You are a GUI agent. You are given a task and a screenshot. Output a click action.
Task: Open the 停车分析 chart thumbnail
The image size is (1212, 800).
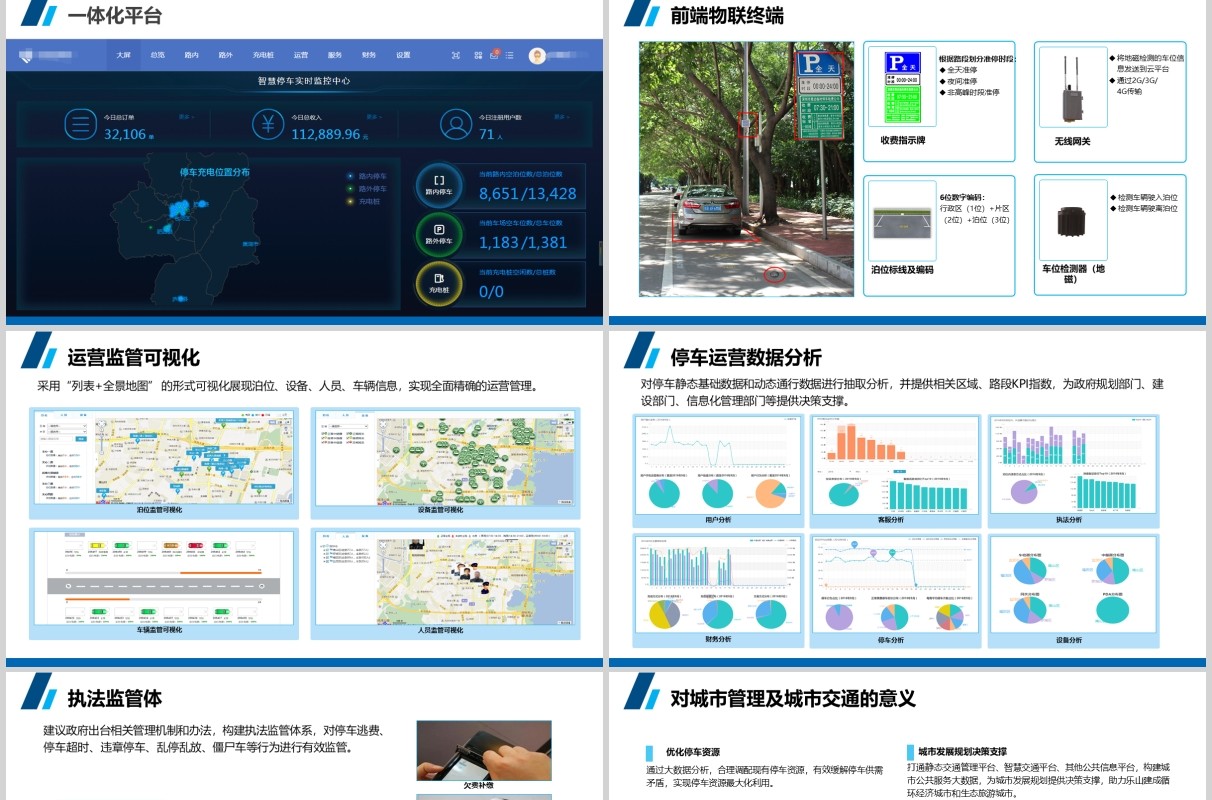click(x=896, y=585)
